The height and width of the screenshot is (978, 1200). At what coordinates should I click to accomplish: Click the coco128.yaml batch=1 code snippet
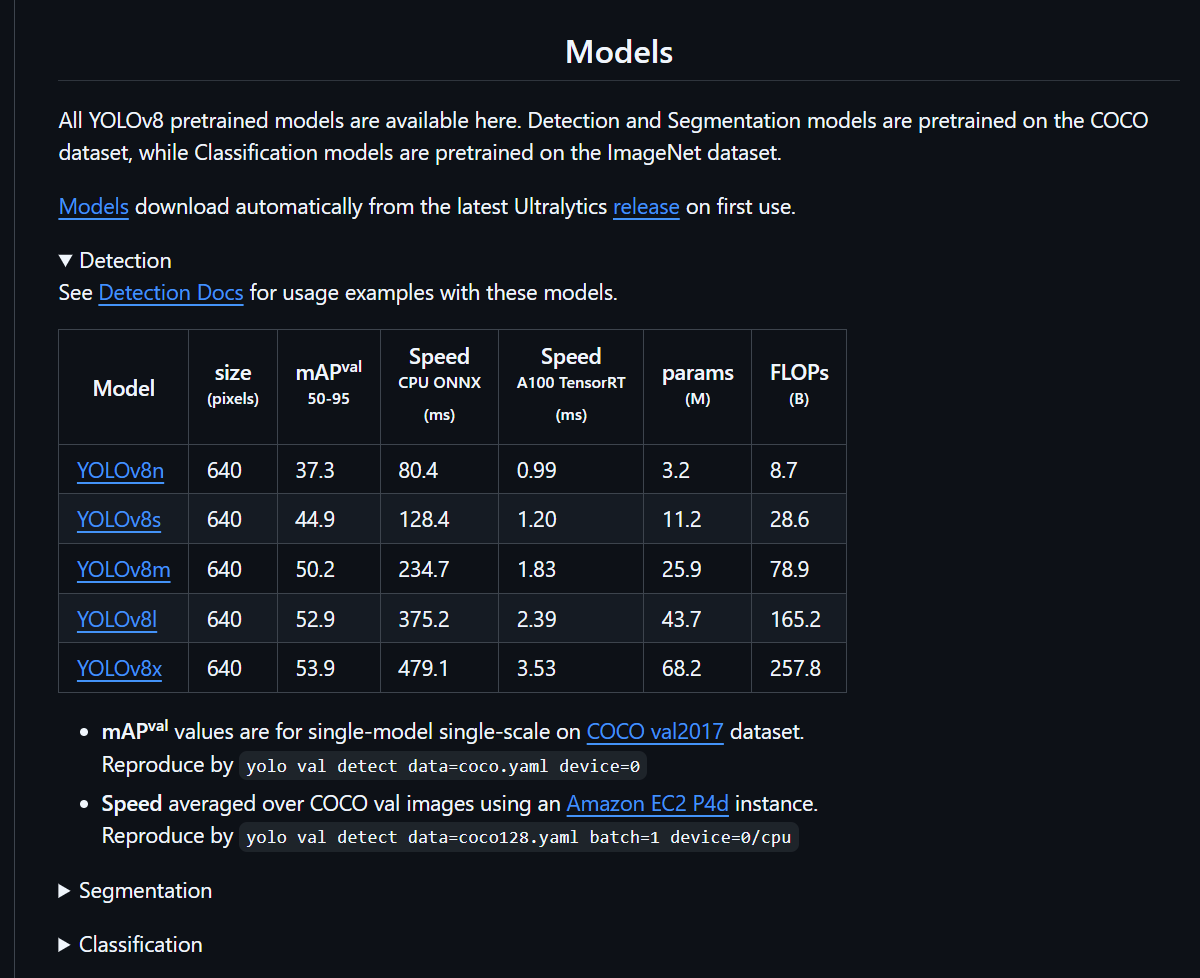pos(518,838)
